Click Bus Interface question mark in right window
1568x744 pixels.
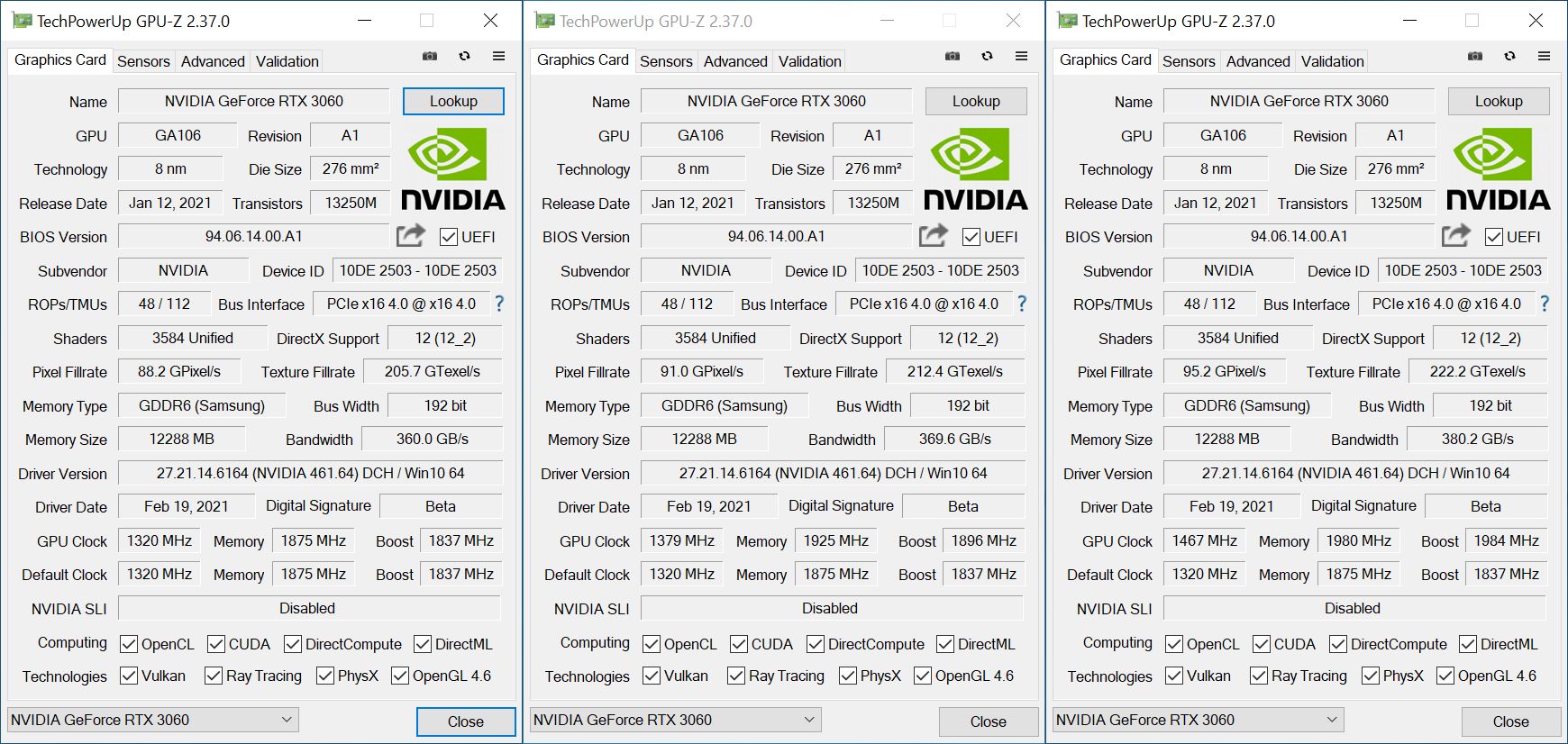[1545, 304]
